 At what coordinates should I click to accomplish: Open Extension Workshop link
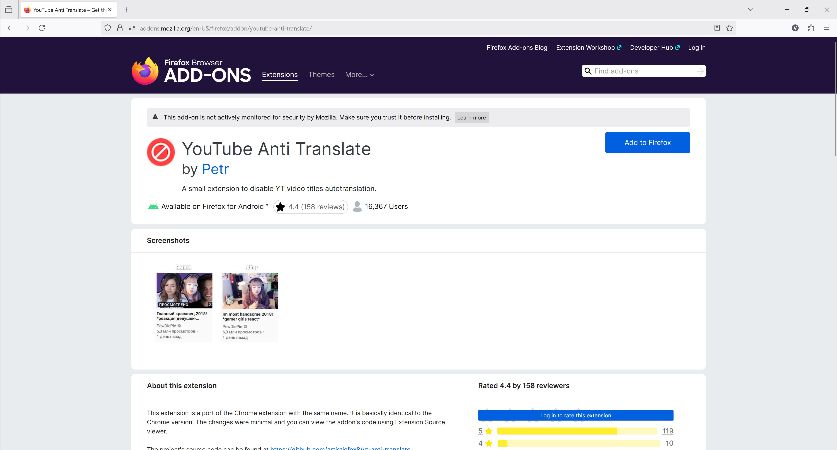tap(589, 48)
